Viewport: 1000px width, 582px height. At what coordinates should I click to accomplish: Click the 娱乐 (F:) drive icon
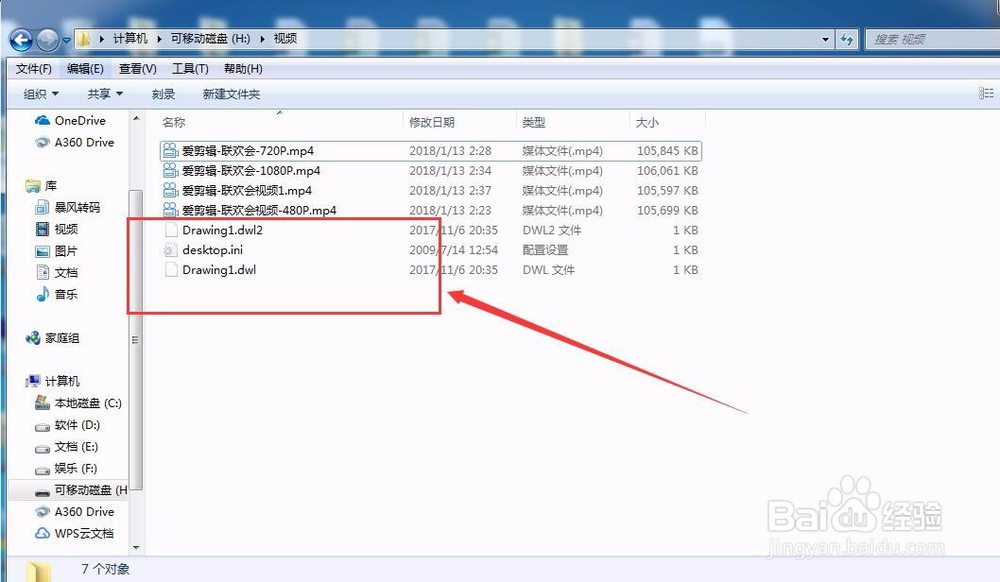click(x=42, y=470)
